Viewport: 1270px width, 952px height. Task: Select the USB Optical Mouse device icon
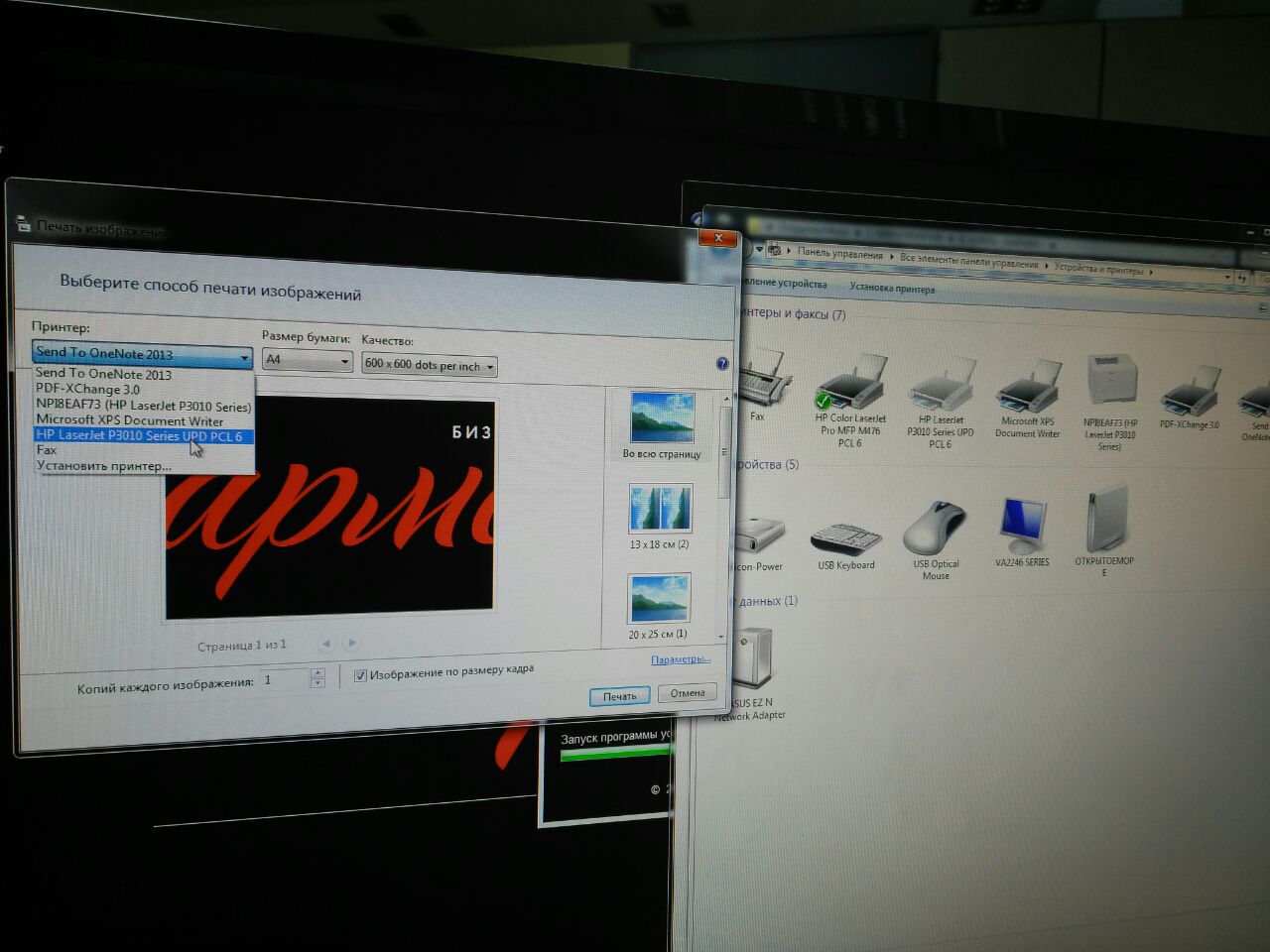pyautogui.click(x=936, y=539)
